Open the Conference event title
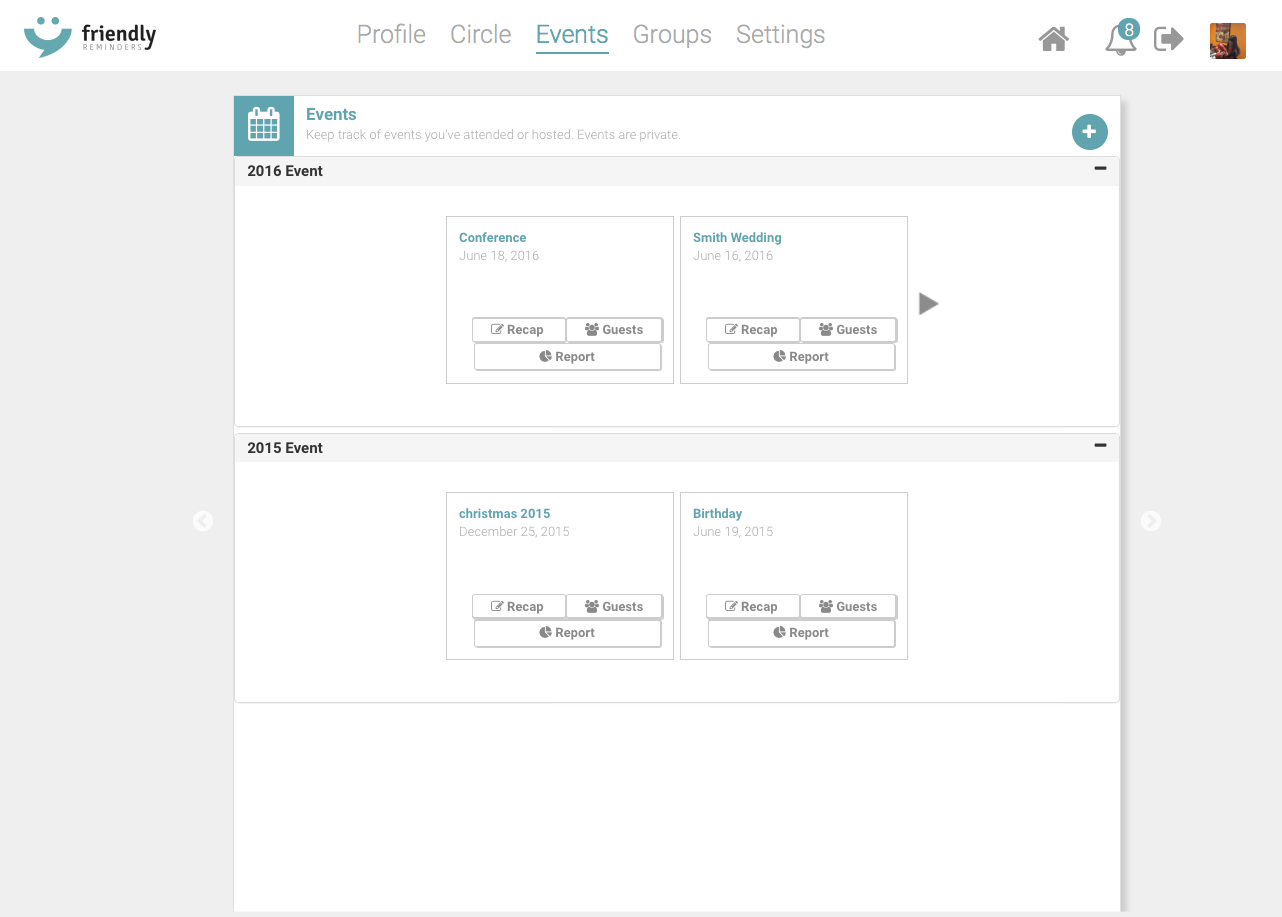The height and width of the screenshot is (917, 1282). (492, 238)
